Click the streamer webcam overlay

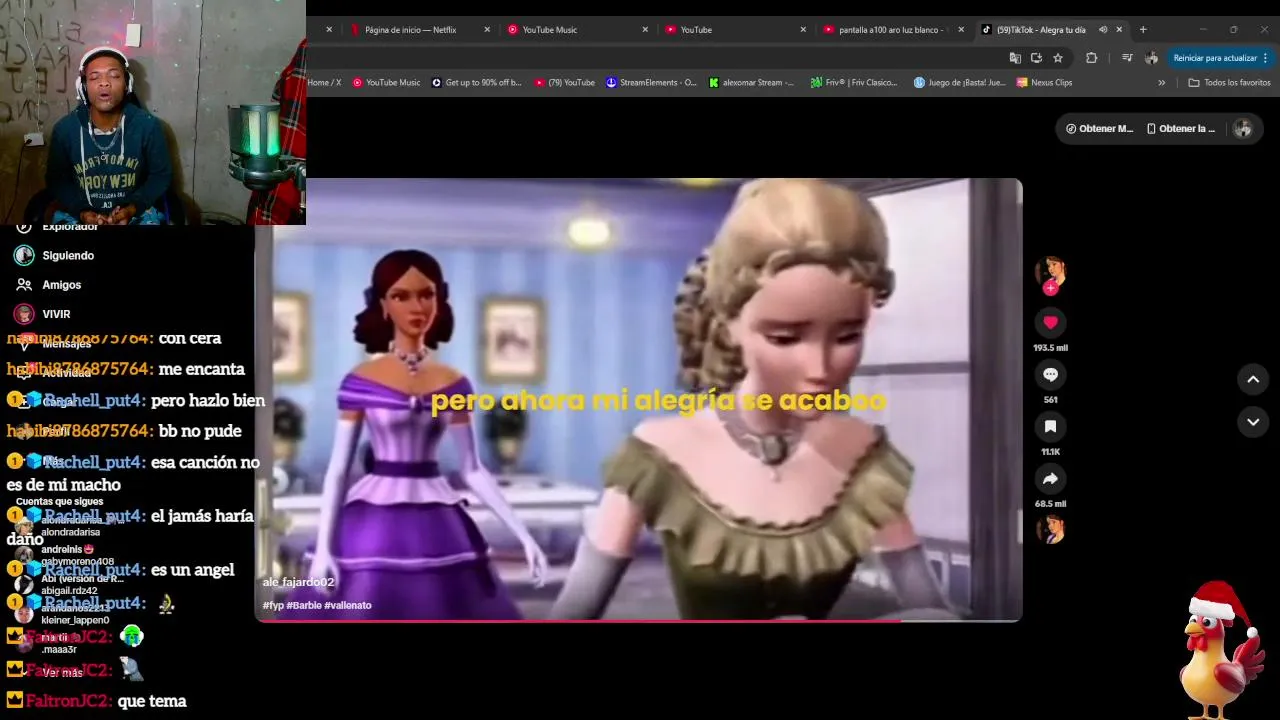pos(152,112)
